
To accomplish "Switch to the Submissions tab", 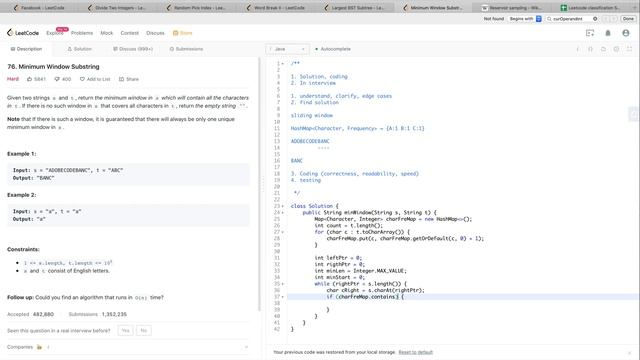I will [x=186, y=49].
